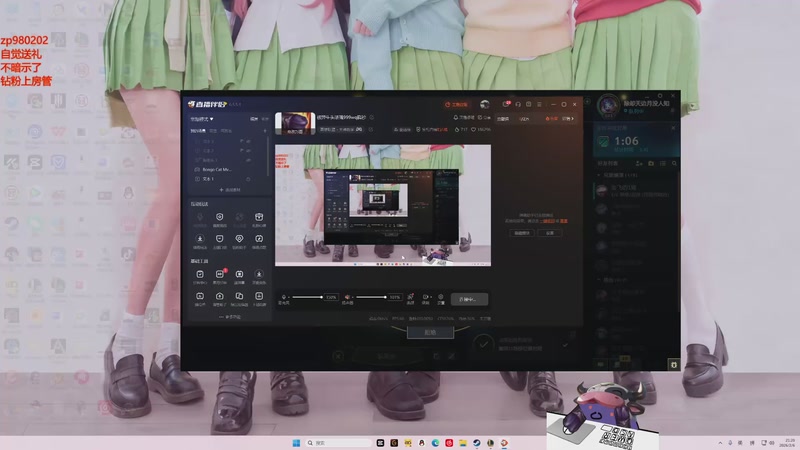Screen dimensions: 800x450
Task: Open the first icon in the live tools bottom row
Action: coord(199,298)
